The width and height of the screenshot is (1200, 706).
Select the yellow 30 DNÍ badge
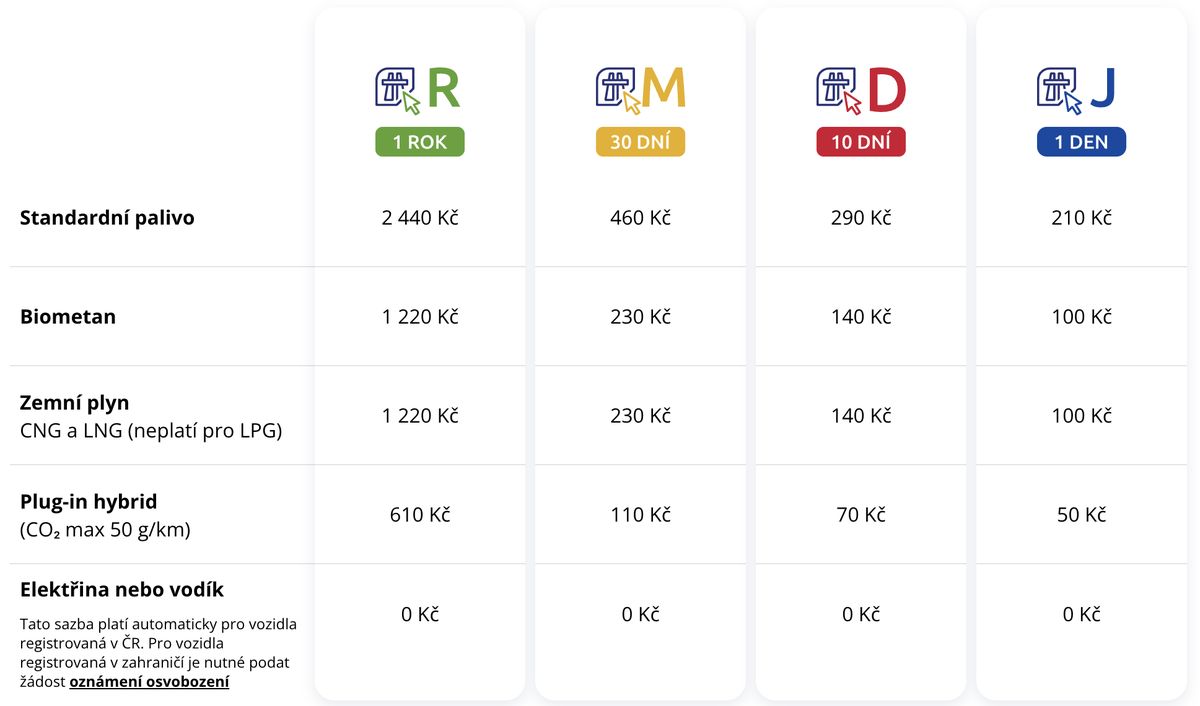click(x=640, y=142)
